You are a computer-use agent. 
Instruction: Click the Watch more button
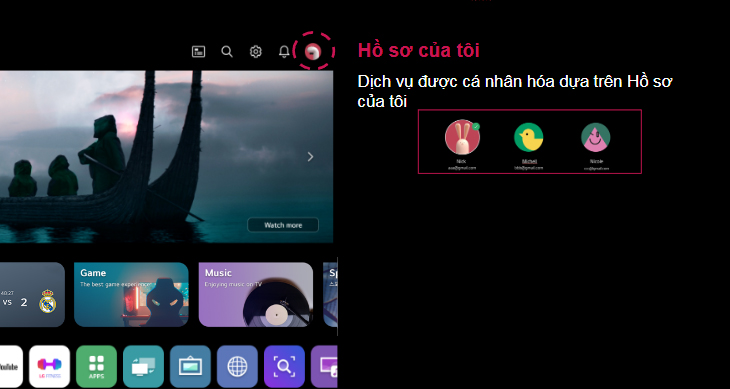[x=283, y=225]
